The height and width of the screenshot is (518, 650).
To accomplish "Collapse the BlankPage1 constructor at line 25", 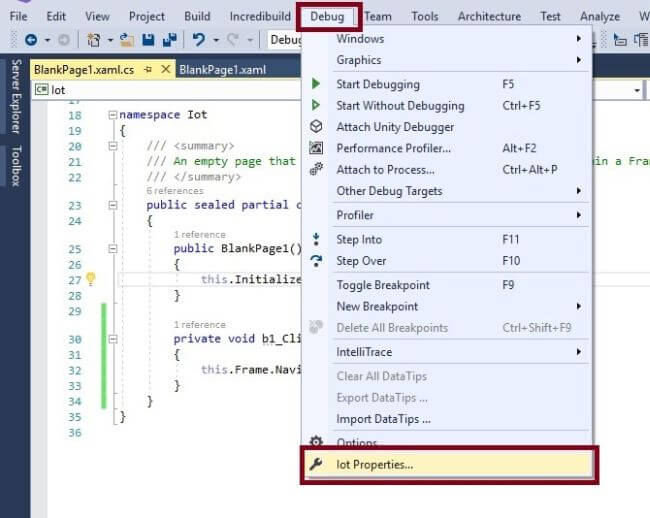I will tap(112, 249).
